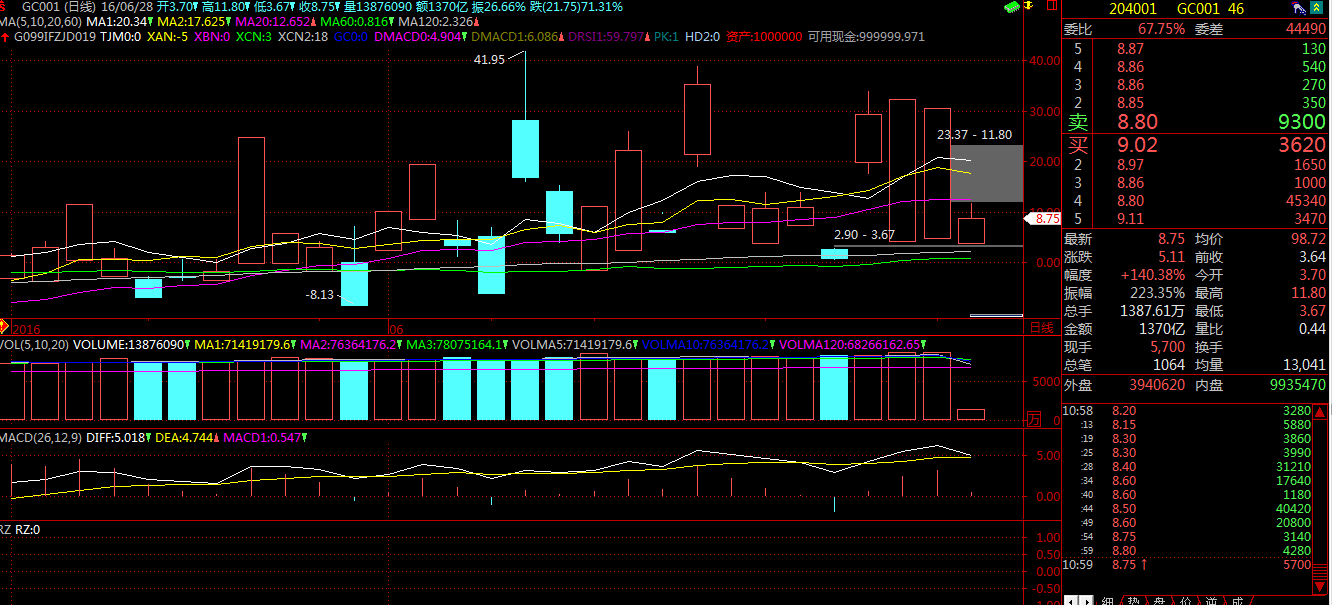Click the 委差 44490 value
Viewport: 1332px width, 605px height.
pyautogui.click(x=1306, y=29)
